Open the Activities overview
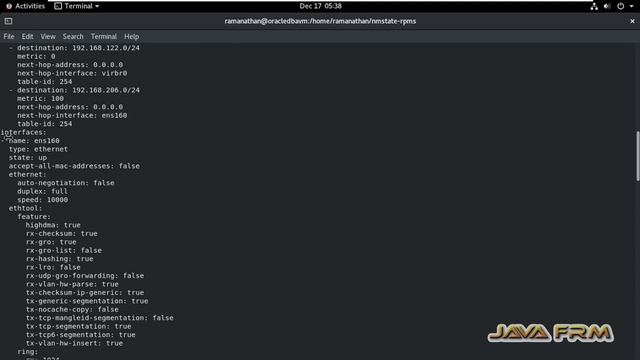The width and height of the screenshot is (640, 360). pyautogui.click(x=25, y=6)
